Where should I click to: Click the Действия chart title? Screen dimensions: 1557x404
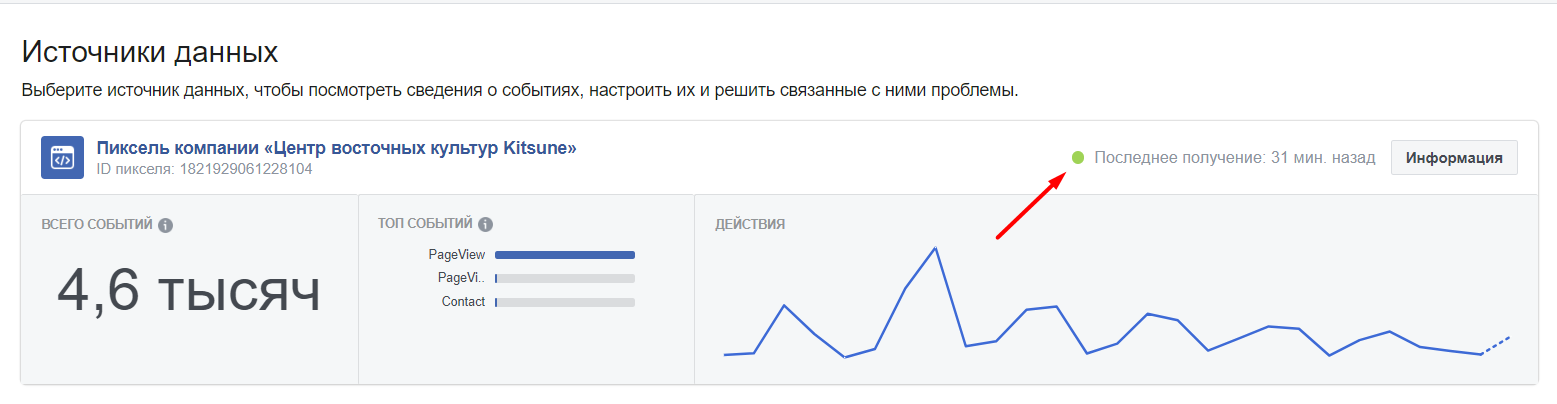(x=750, y=224)
